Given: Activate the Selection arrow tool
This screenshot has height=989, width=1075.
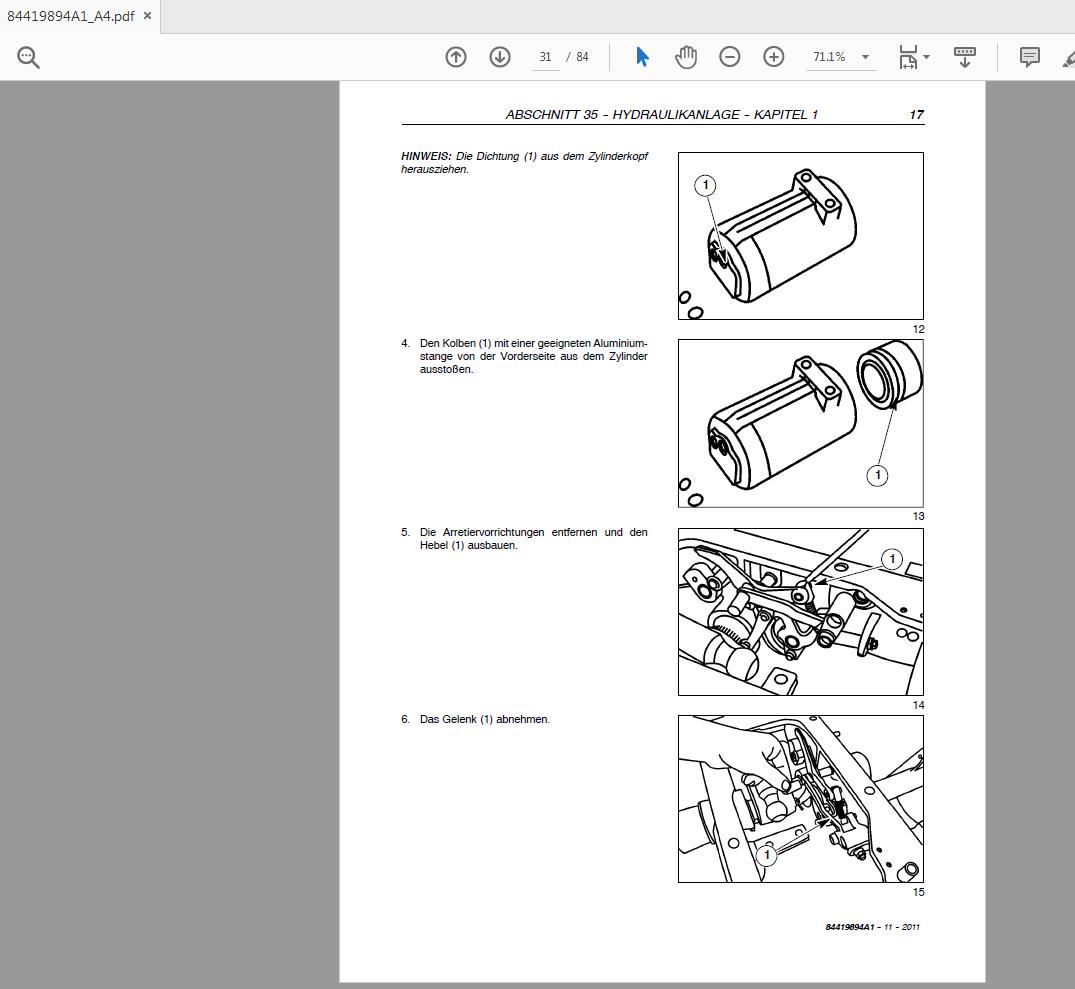Looking at the screenshot, I should [642, 57].
